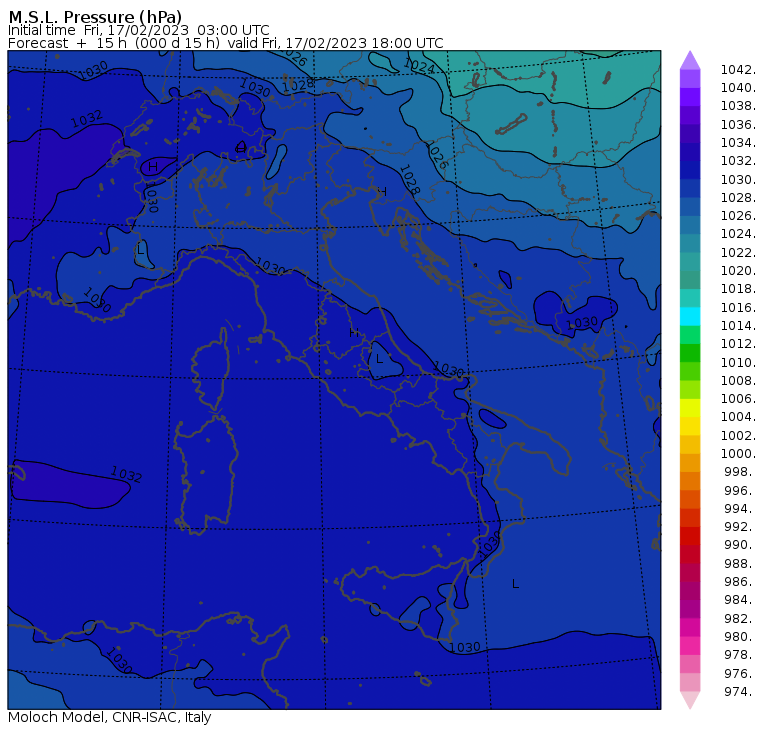Click the 'Initial time Fri, 17/02/2023 03:00 UTC' line
Image resolution: width=760 pixels, height=731 pixels.
pyautogui.click(x=139, y=30)
